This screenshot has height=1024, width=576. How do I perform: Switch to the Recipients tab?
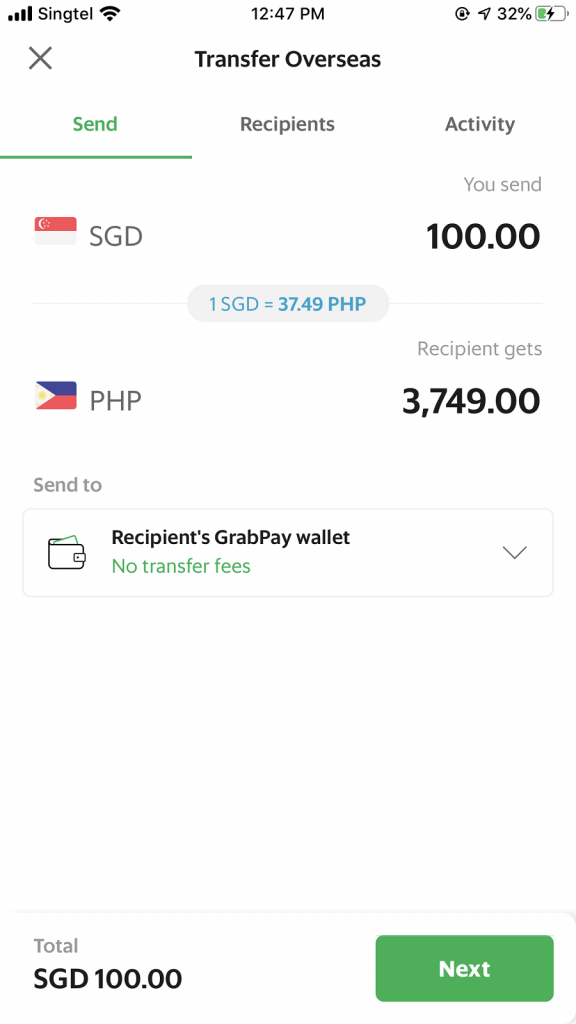coord(287,124)
